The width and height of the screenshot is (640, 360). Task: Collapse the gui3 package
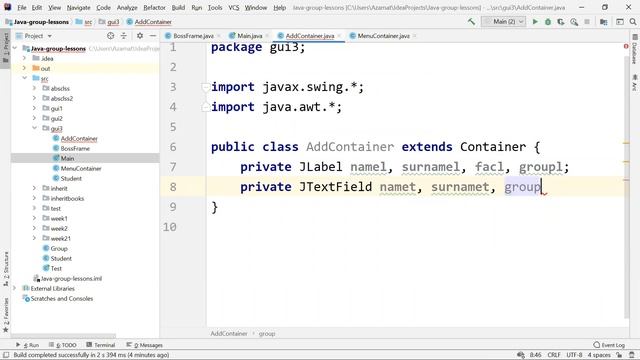(x=35, y=128)
